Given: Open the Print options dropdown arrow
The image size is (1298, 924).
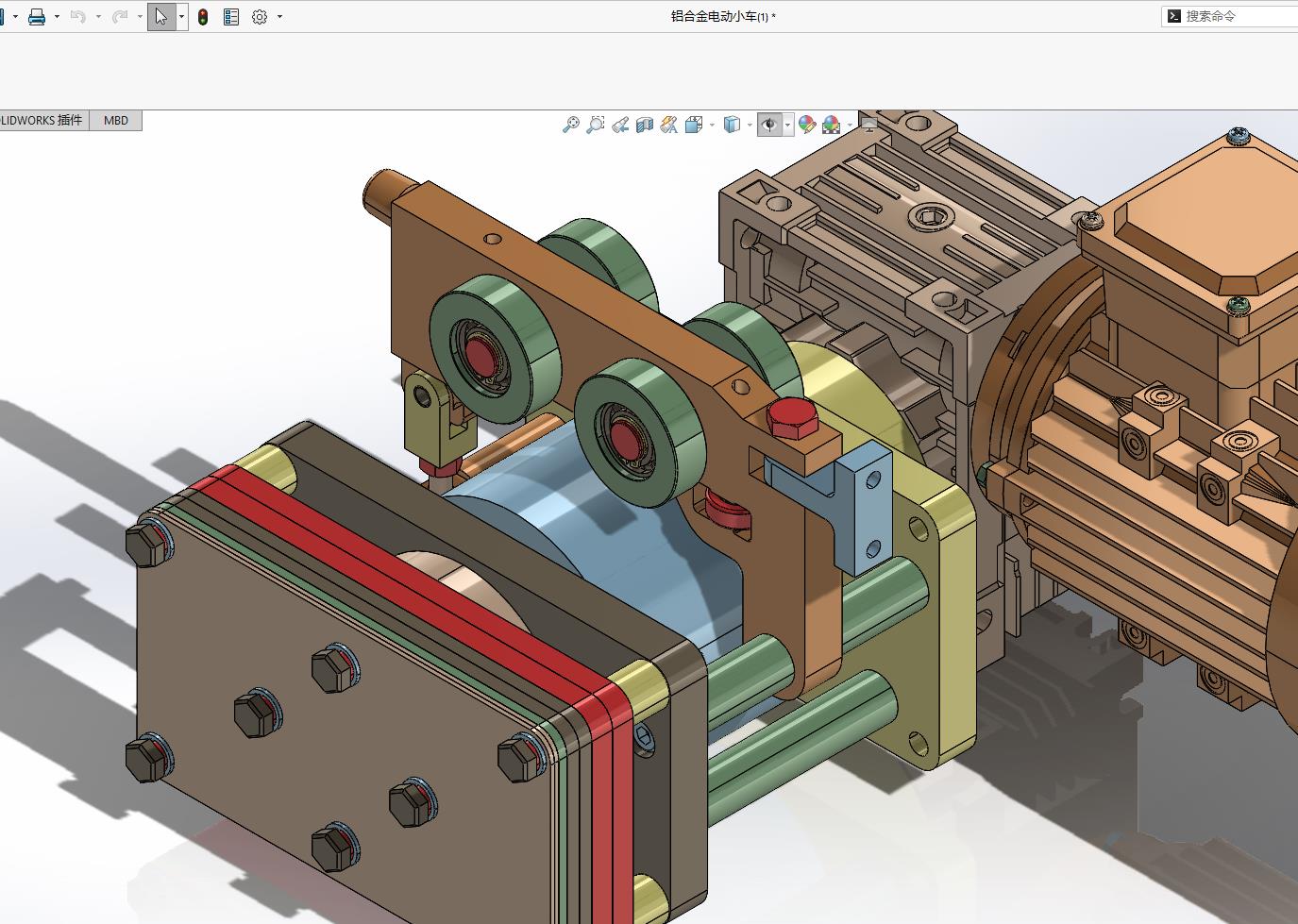Looking at the screenshot, I should click(57, 16).
